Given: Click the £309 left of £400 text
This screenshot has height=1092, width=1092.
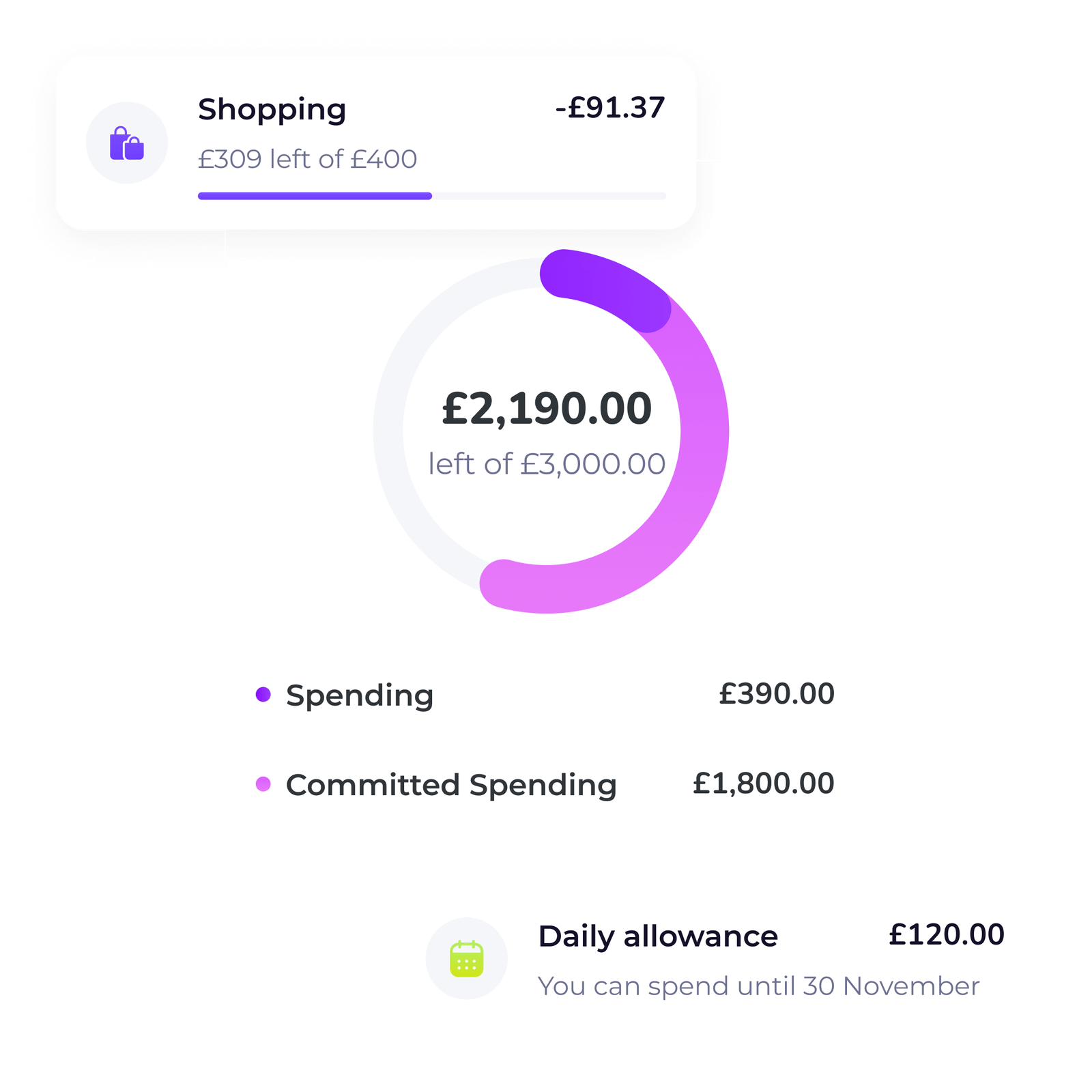Looking at the screenshot, I should tap(305, 159).
